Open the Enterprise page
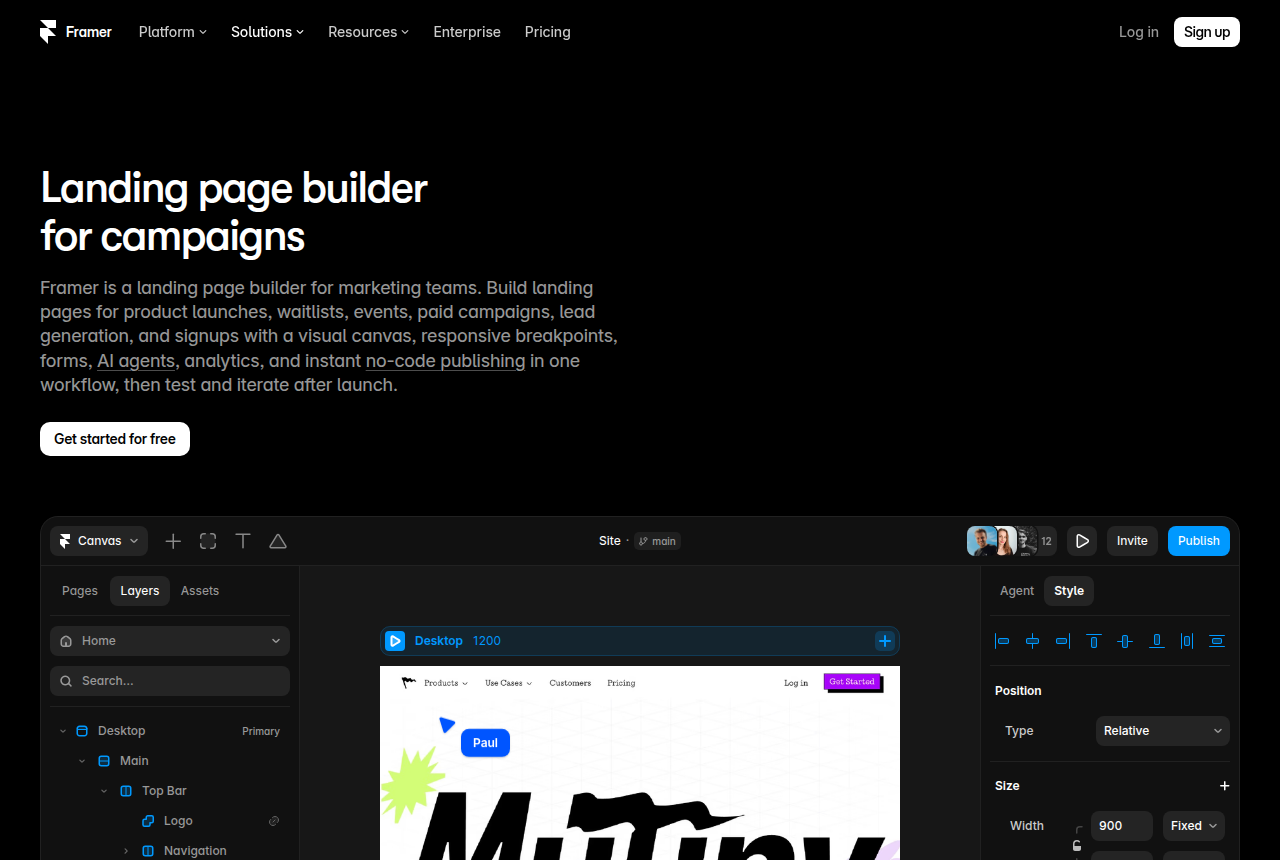1280x860 pixels. pyautogui.click(x=467, y=32)
